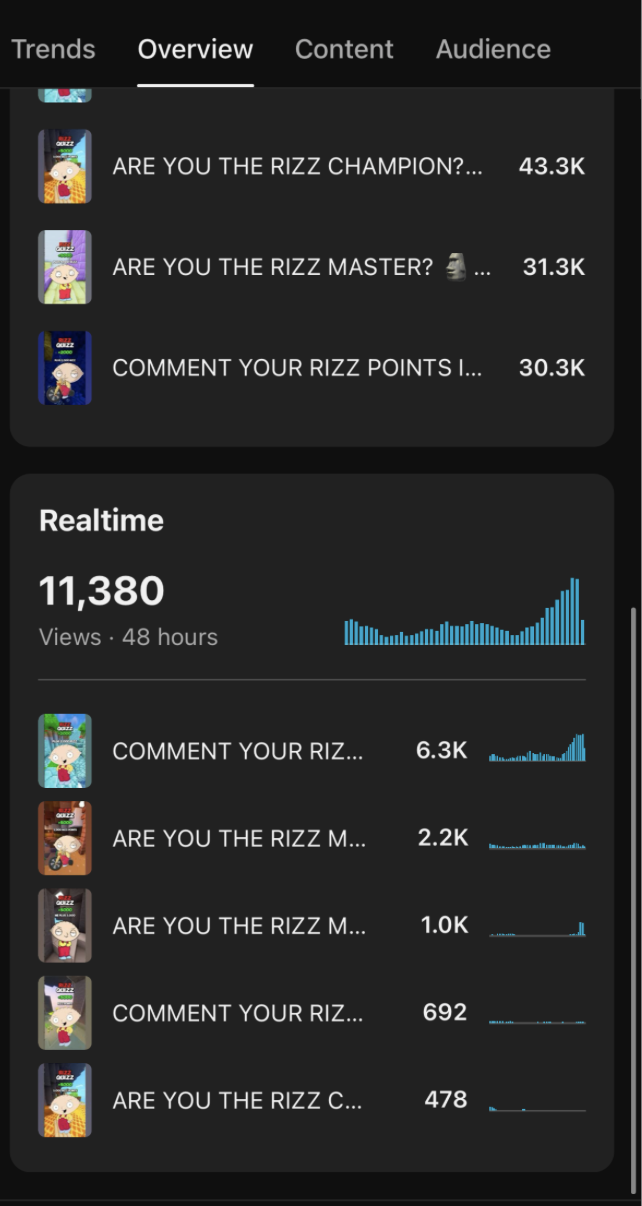Open thumbnail of the 43.3K views video
Screen dimensions: 642x1206
click(65, 167)
